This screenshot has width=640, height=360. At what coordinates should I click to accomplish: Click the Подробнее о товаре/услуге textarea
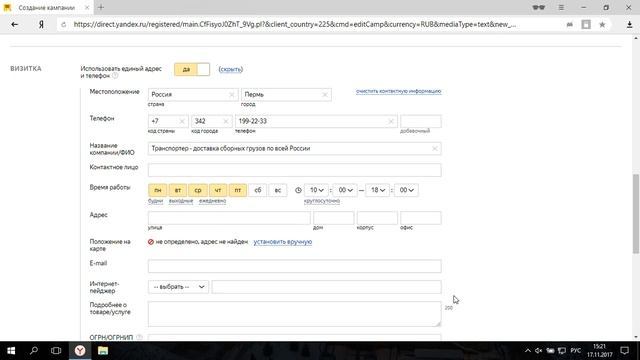tap(295, 314)
